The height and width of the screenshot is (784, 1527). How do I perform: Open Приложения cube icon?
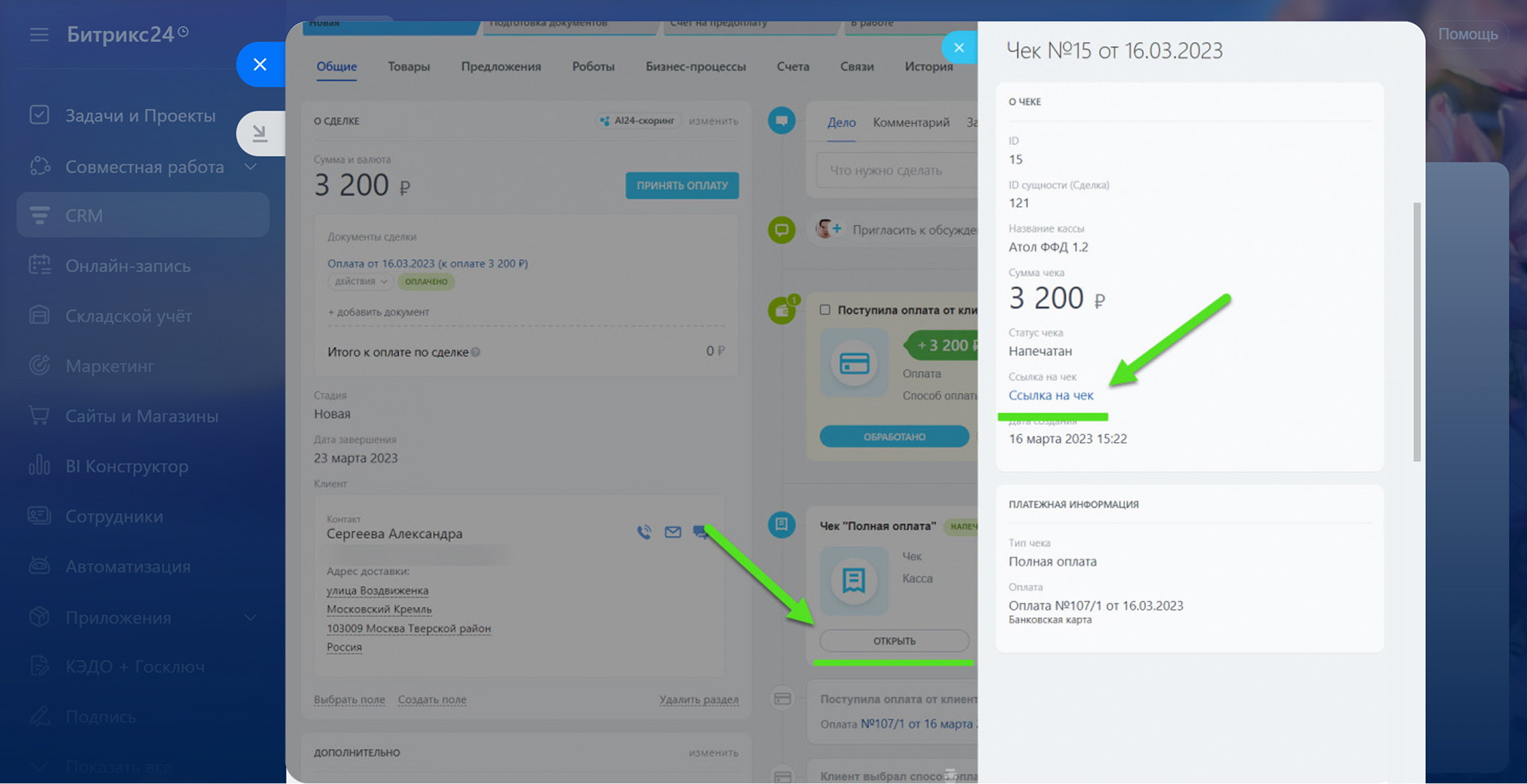[39, 617]
